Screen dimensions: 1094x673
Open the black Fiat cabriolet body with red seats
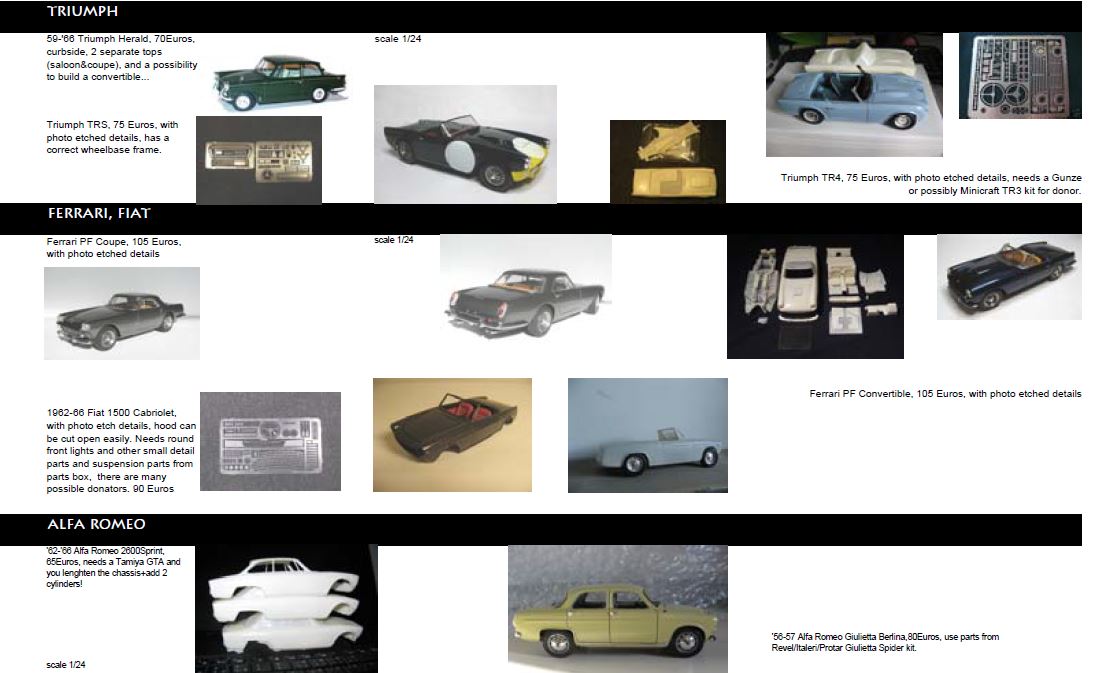click(x=452, y=435)
